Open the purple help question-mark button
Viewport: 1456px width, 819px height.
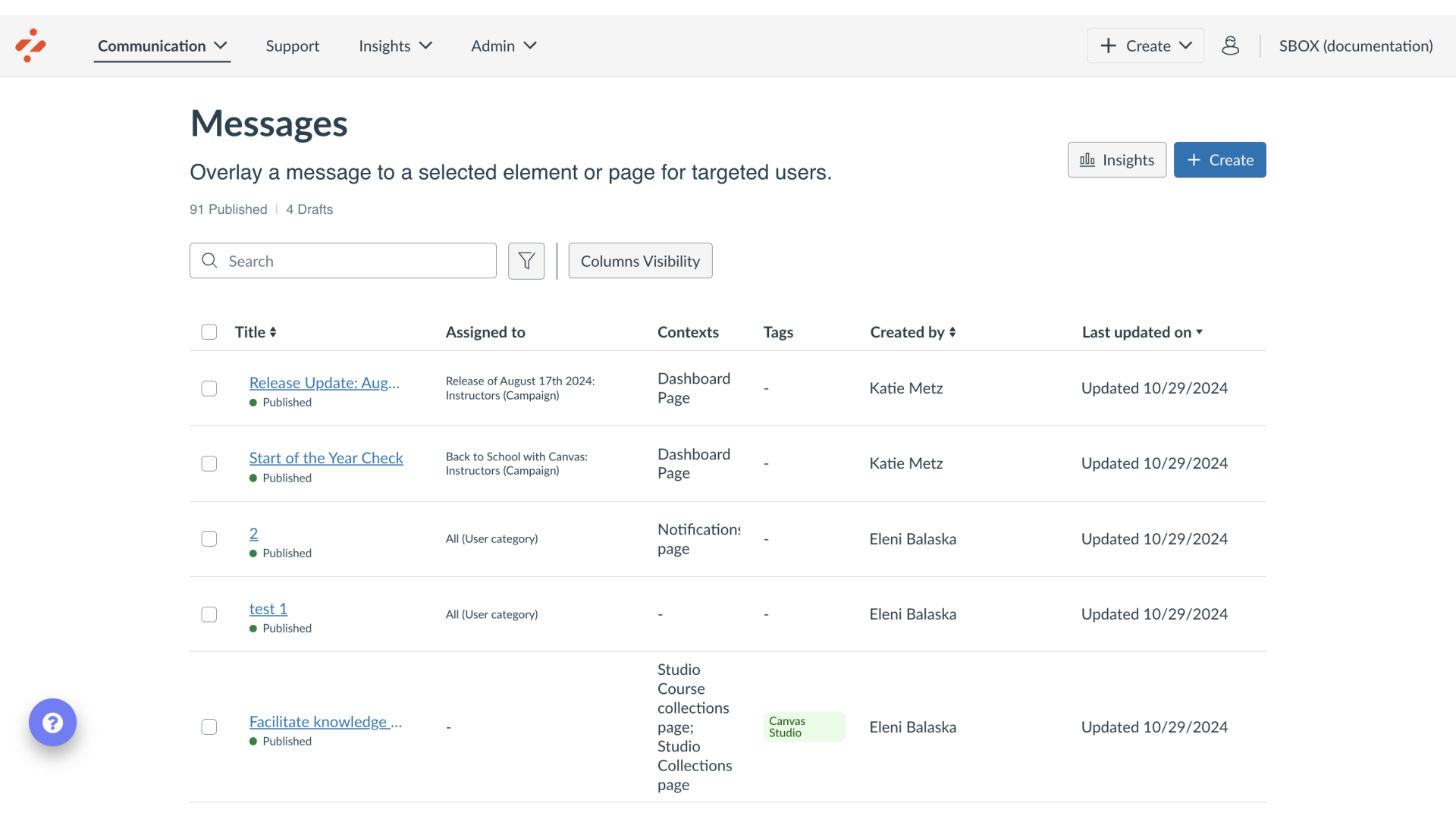point(52,722)
